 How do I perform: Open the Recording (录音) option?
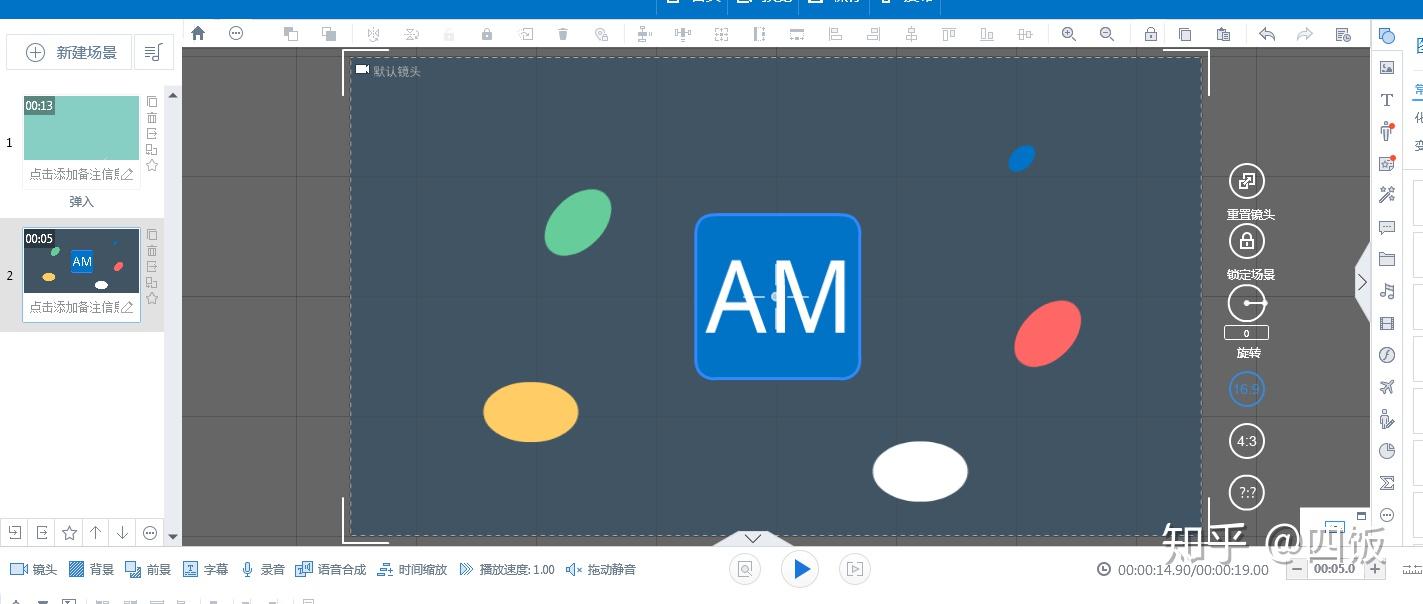tap(263, 569)
